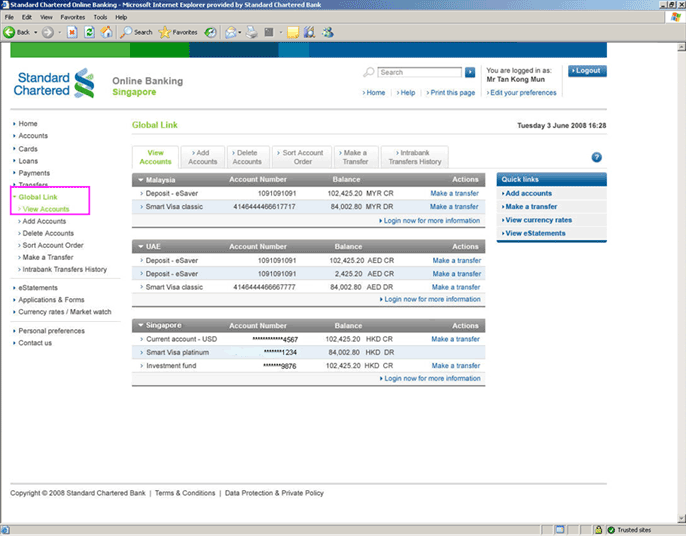Expand Investment fund row
This screenshot has width=686, height=536.
pos(141,366)
